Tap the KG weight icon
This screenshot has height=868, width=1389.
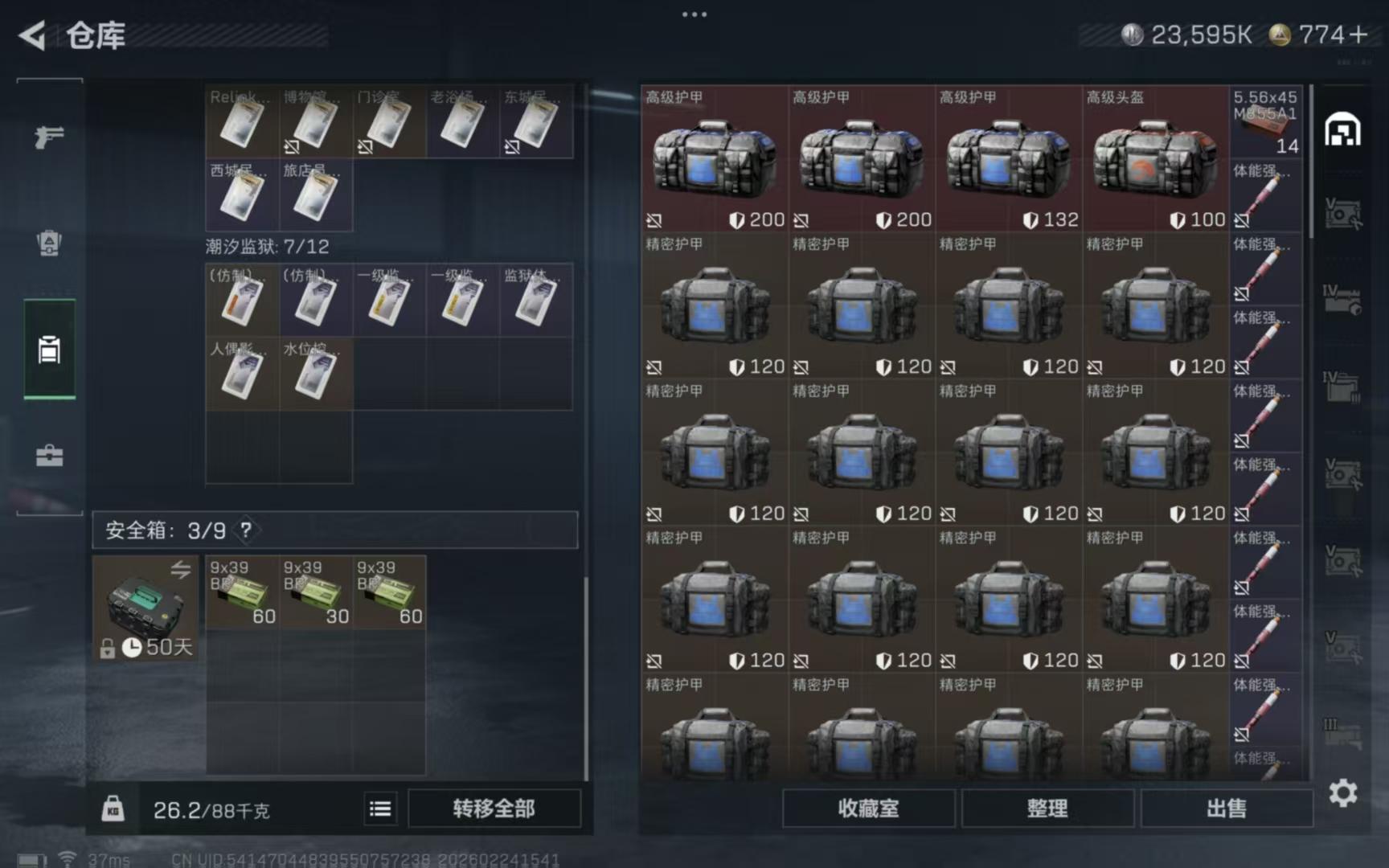[113, 809]
